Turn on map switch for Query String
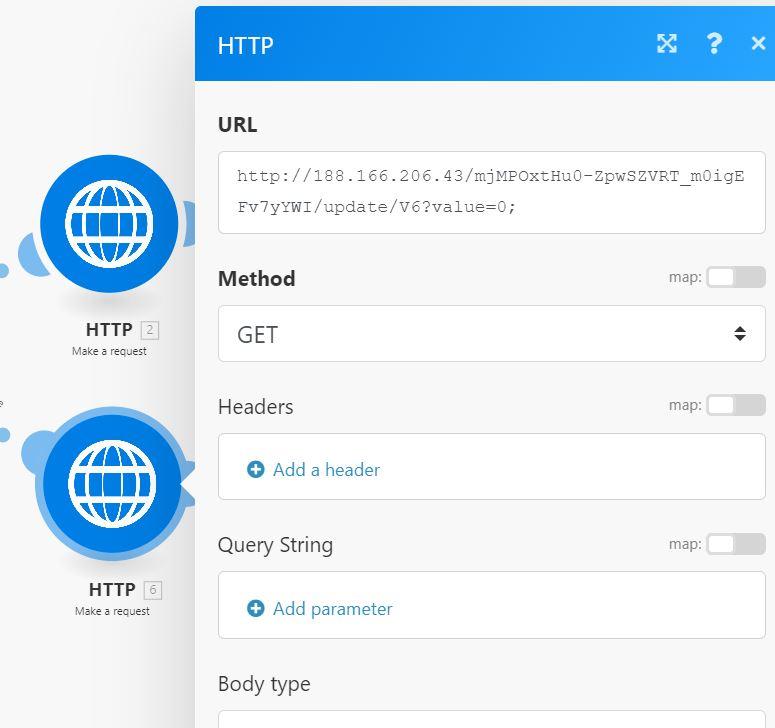775x728 pixels. (735, 544)
